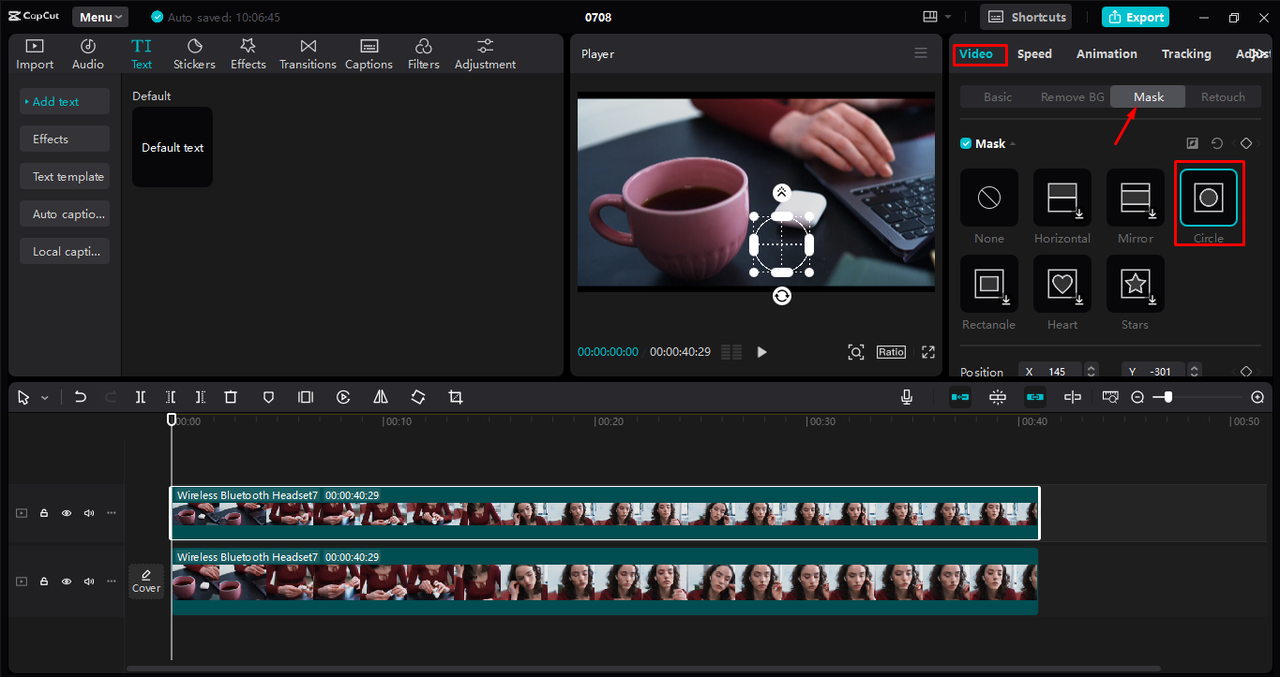Zoom out the timeline

pyautogui.click(x=1138, y=397)
